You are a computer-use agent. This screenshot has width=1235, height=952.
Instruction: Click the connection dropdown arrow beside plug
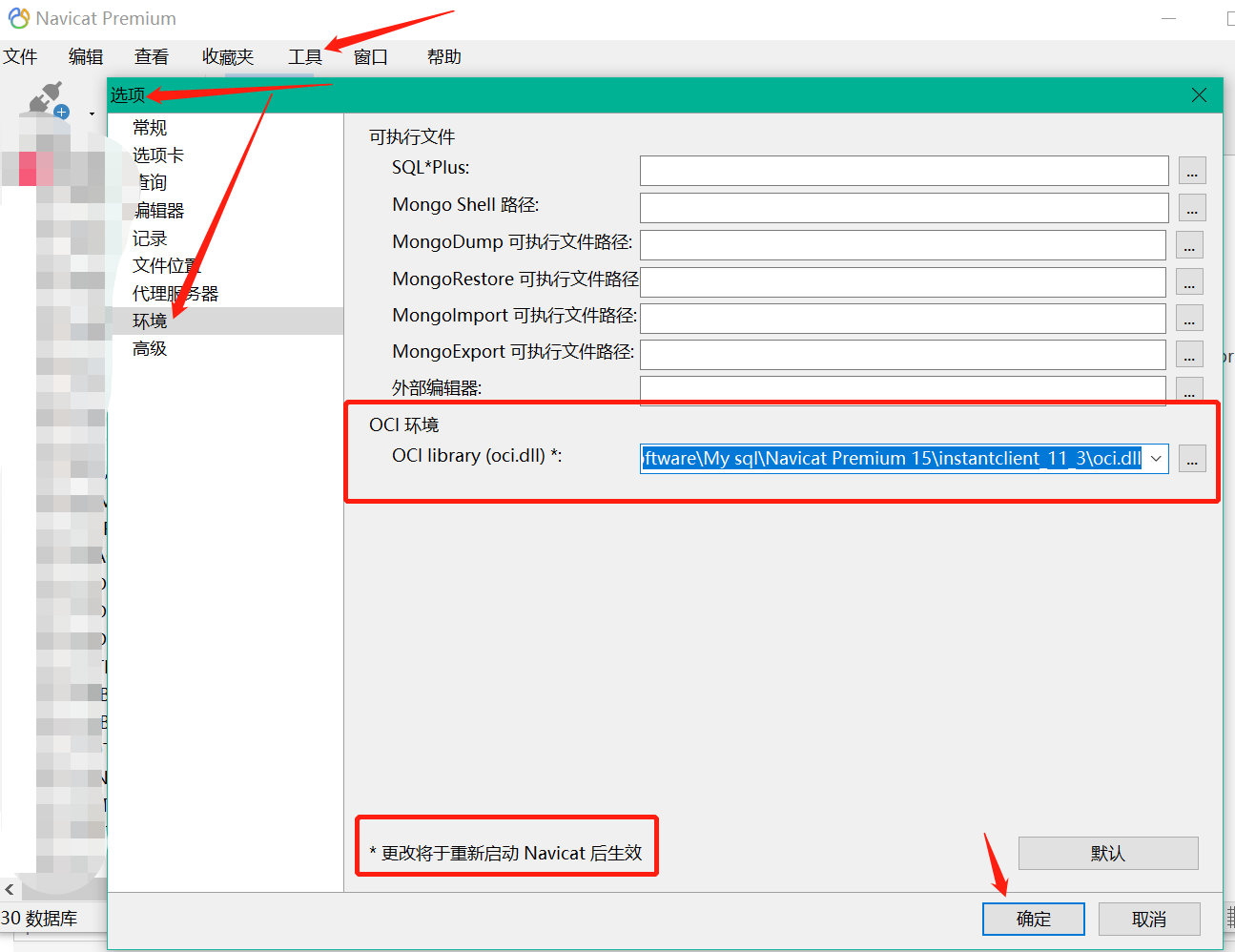93,114
